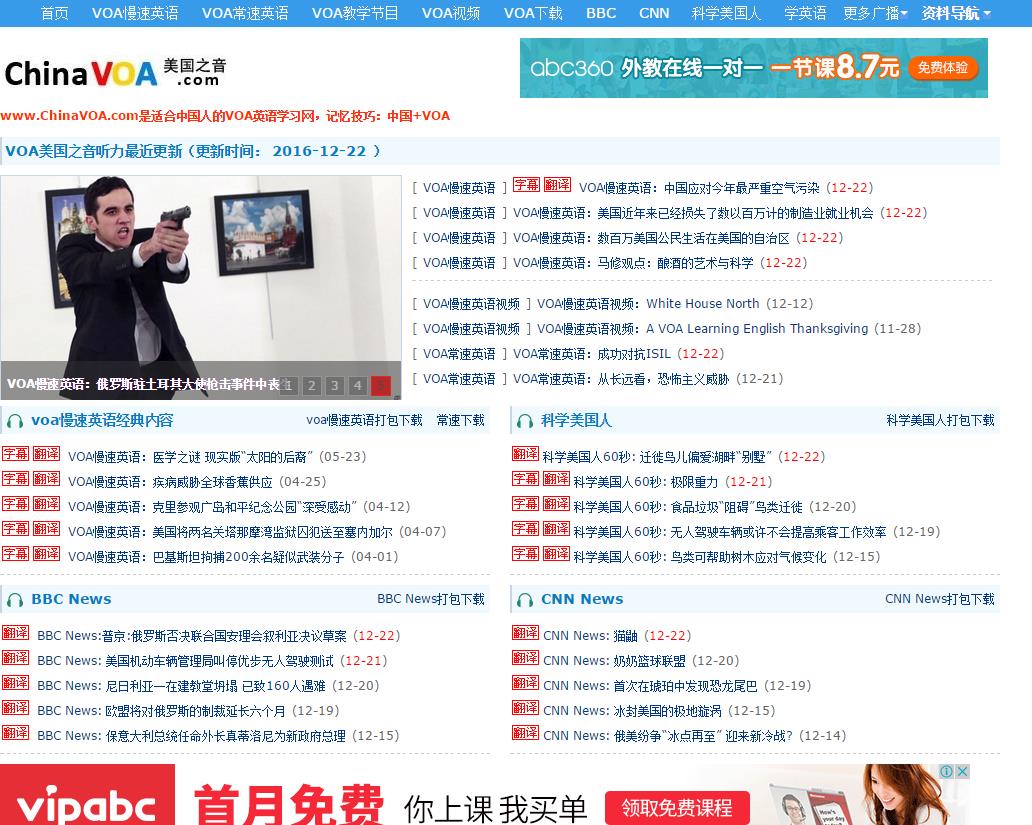Screen dimensions: 1032x825
Task: Expand the 更多广播 dropdown menu
Action: [x=875, y=13]
